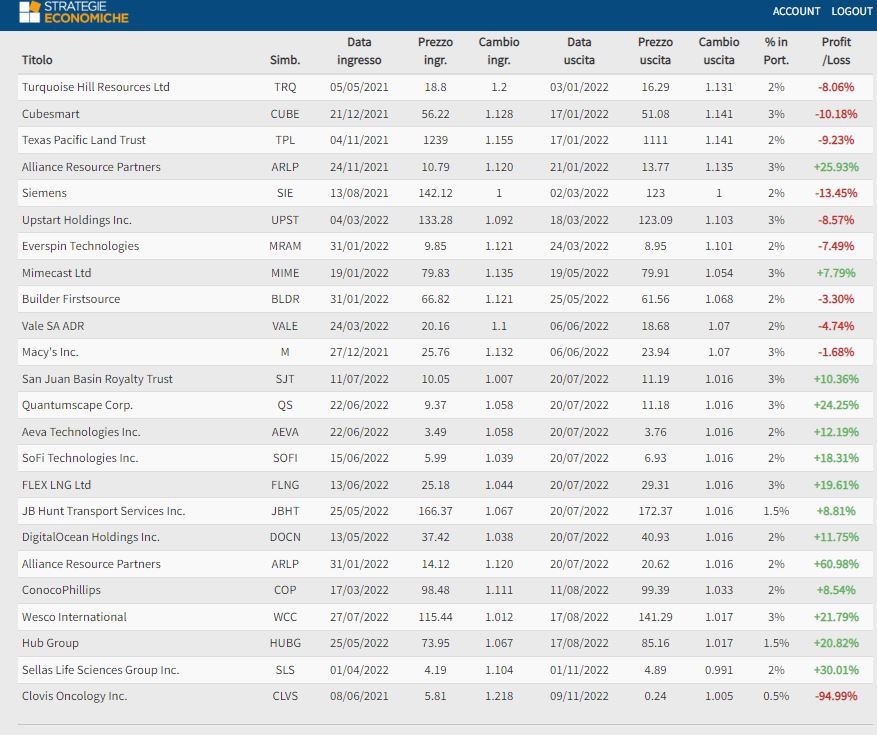The image size is (877, 735).
Task: Select Everspin Technologies title
Action: [81, 246]
